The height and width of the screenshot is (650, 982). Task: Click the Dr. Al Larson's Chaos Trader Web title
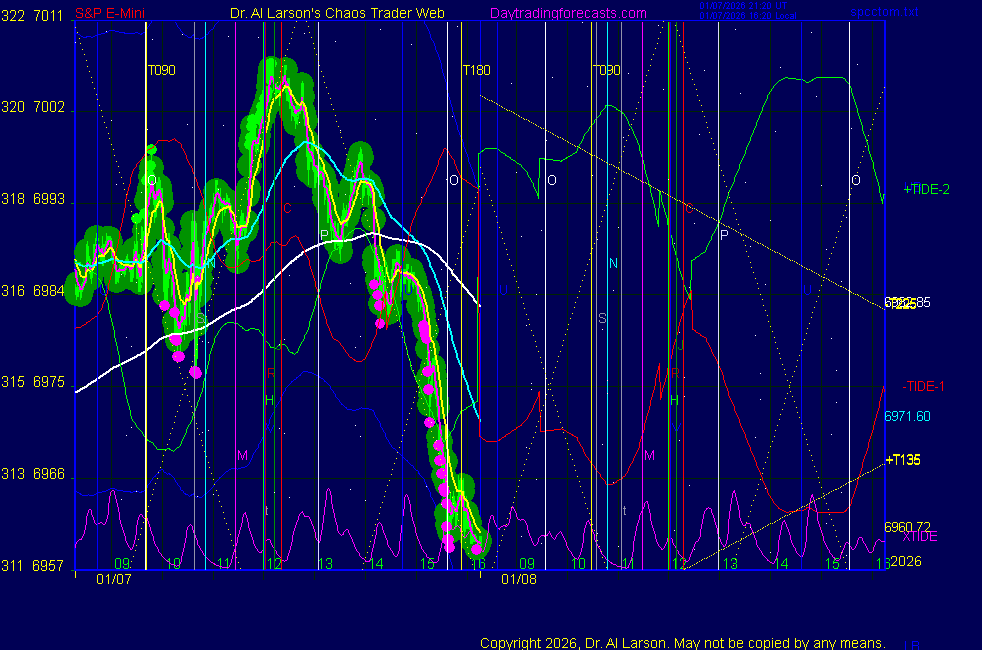(x=331, y=13)
